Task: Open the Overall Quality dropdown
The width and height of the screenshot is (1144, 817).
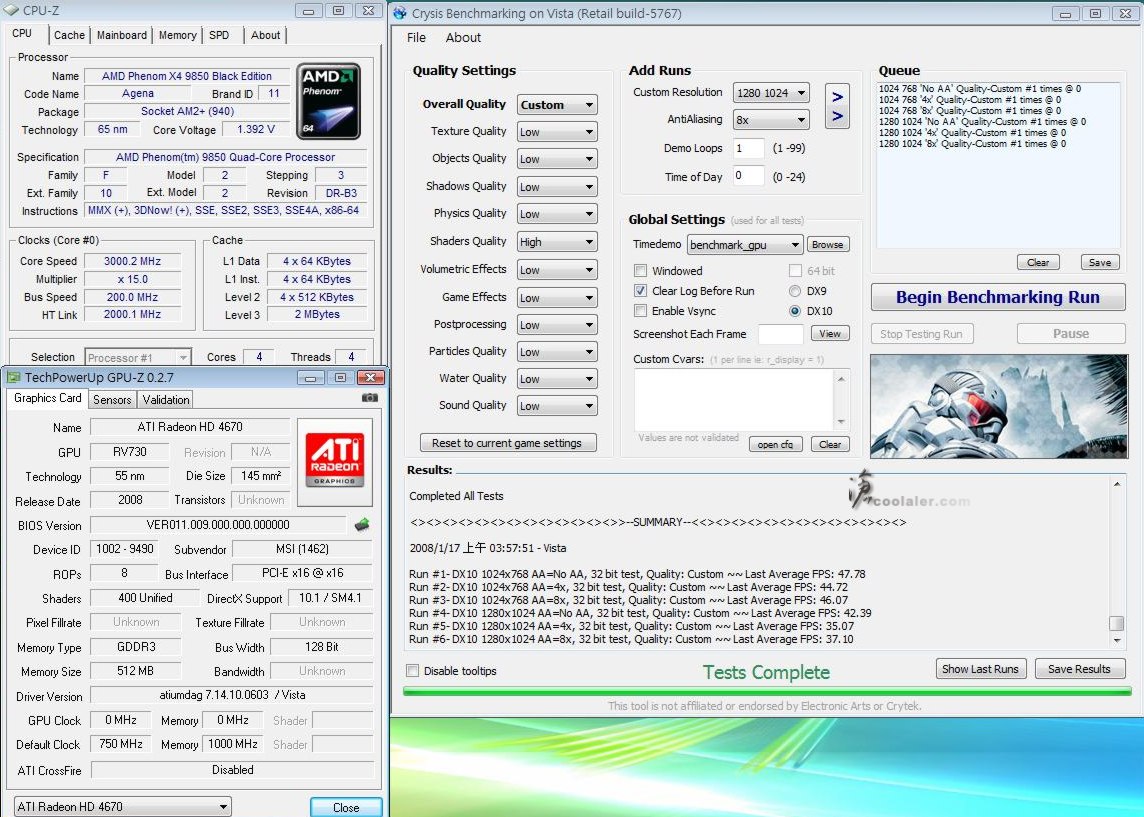Action: tap(557, 105)
